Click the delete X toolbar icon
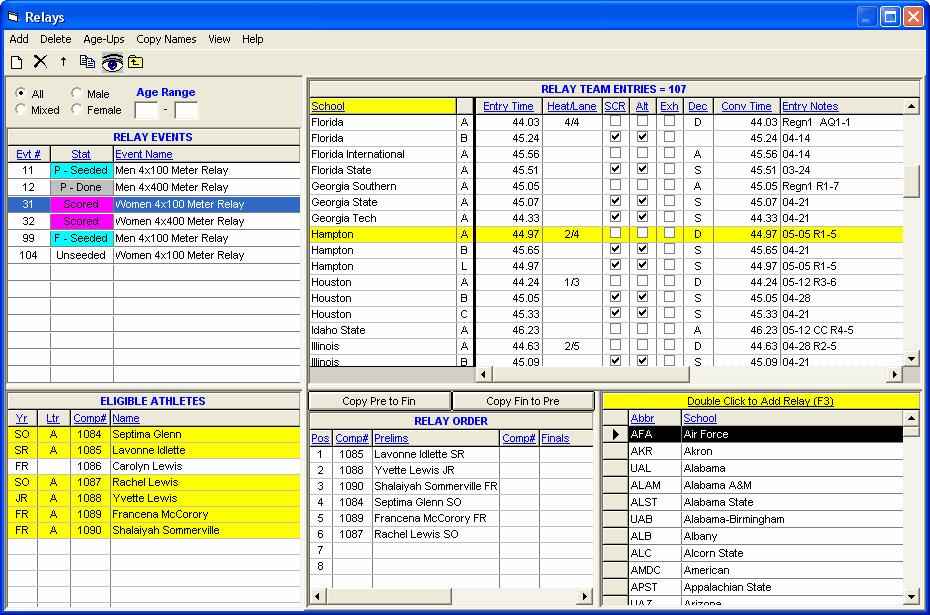This screenshot has height=615, width=930. [40, 62]
